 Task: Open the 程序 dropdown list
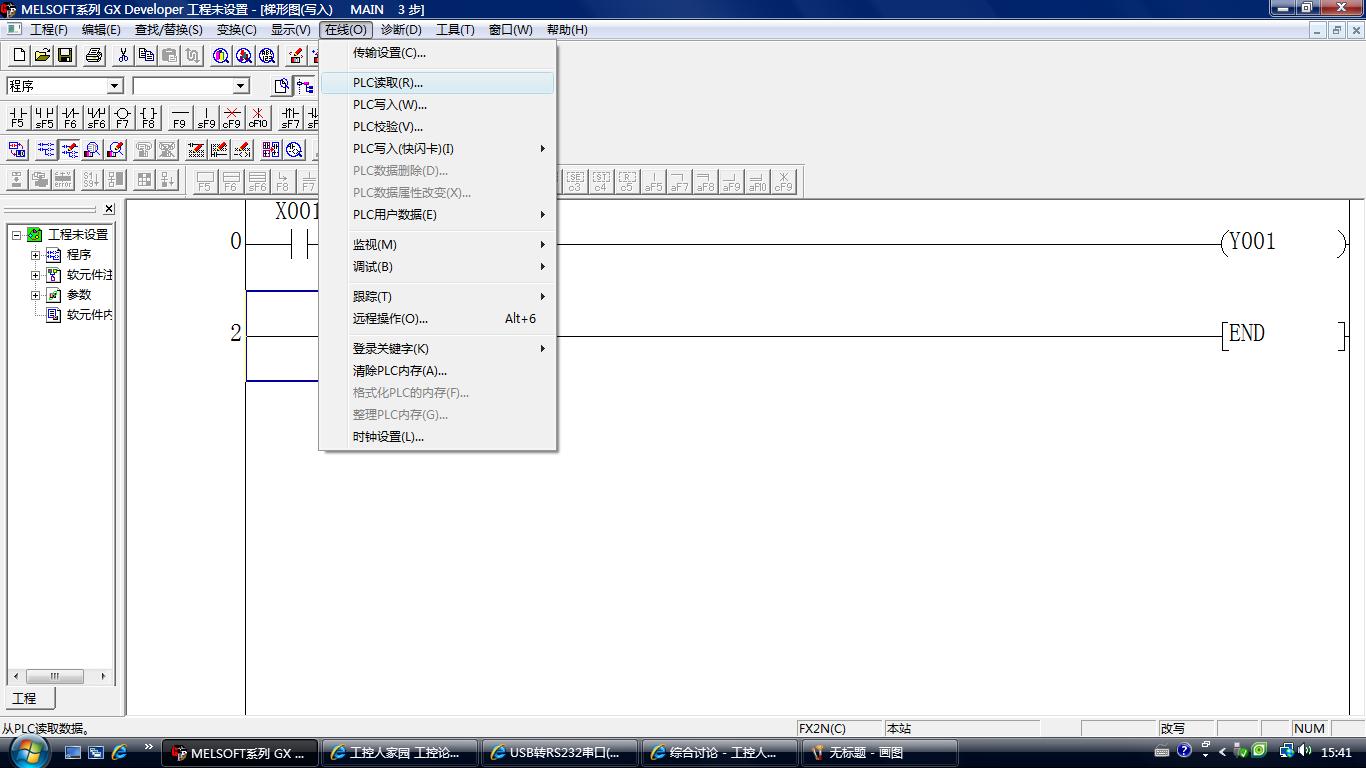coord(114,86)
